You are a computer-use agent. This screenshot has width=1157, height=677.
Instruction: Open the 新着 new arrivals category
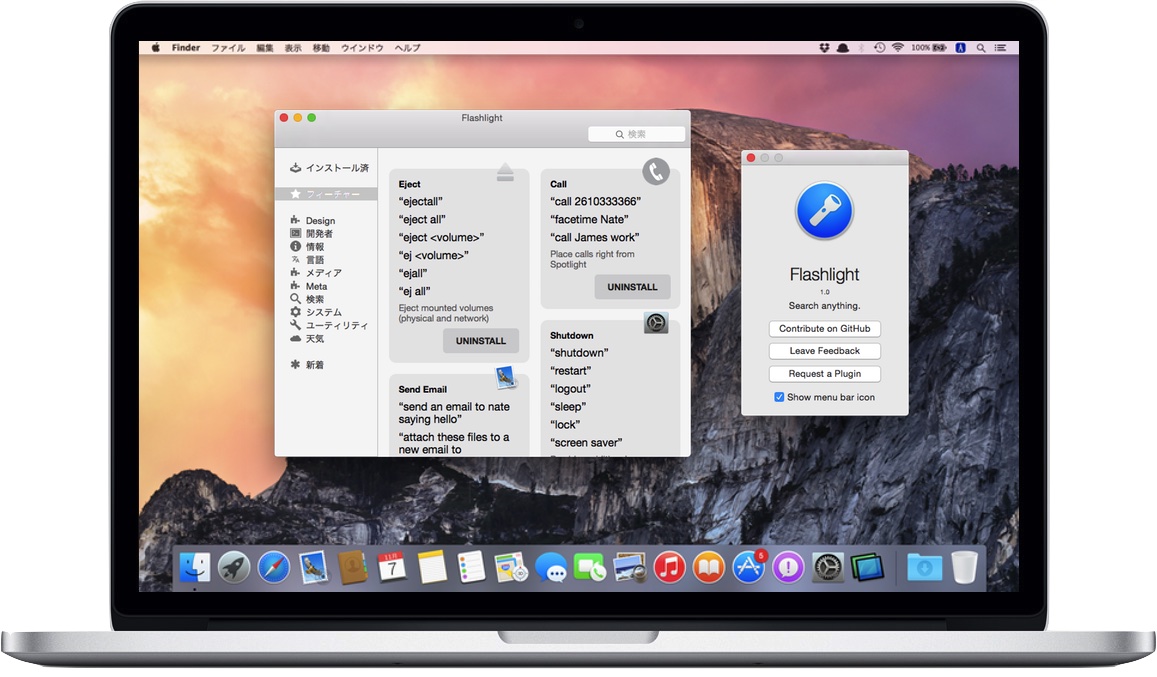tap(307, 365)
